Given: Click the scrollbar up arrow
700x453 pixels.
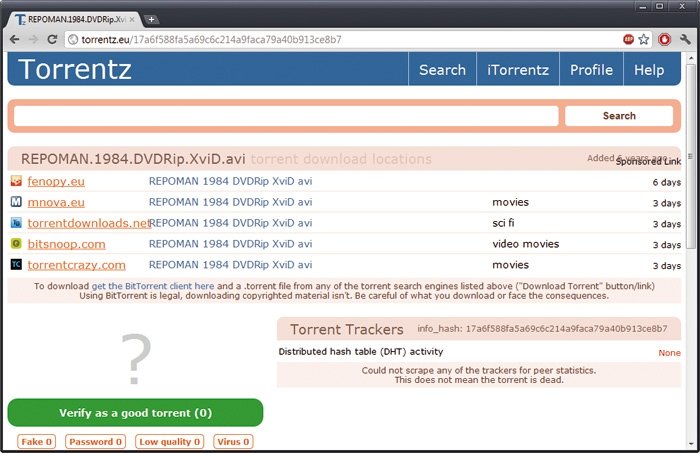Looking at the screenshot, I should click(x=691, y=58).
